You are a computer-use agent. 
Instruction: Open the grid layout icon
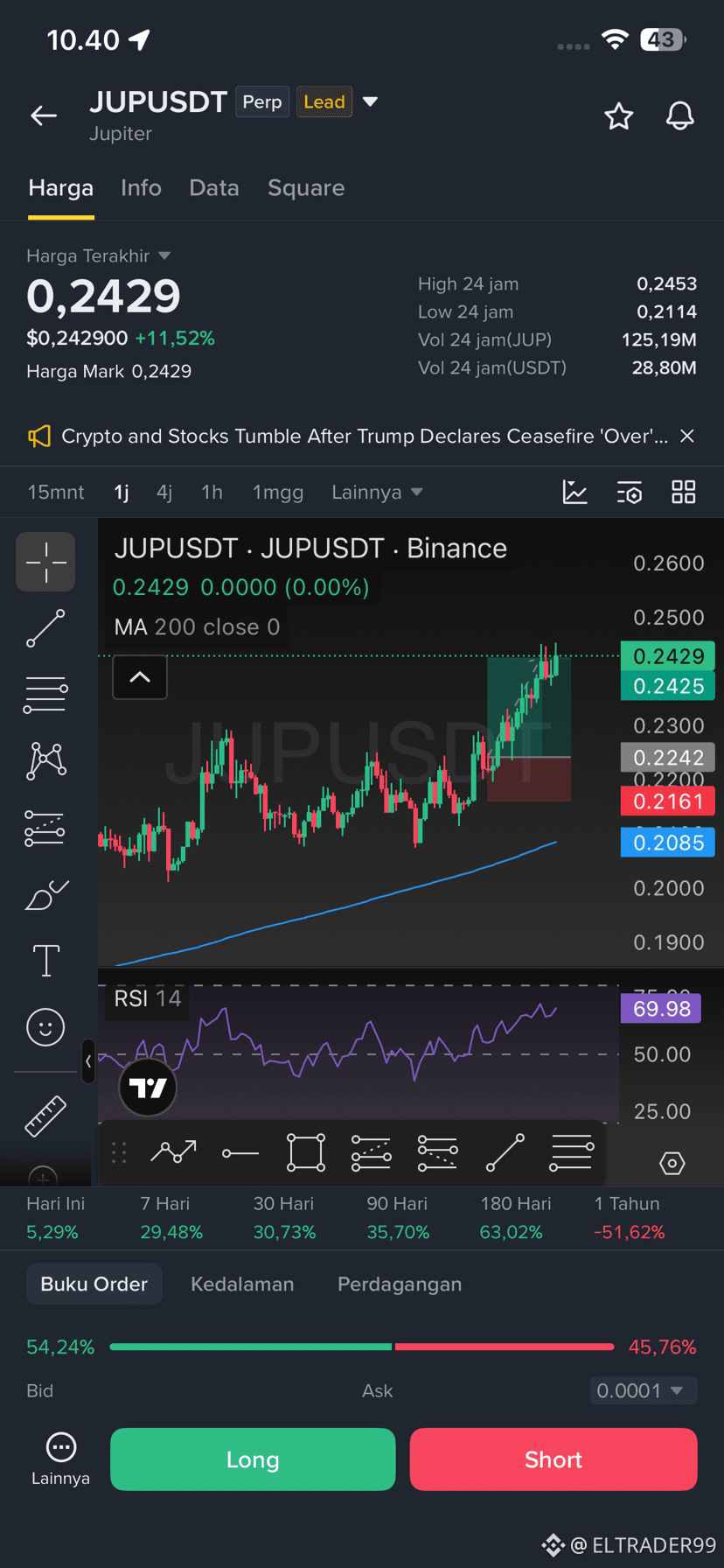pyautogui.click(x=684, y=493)
